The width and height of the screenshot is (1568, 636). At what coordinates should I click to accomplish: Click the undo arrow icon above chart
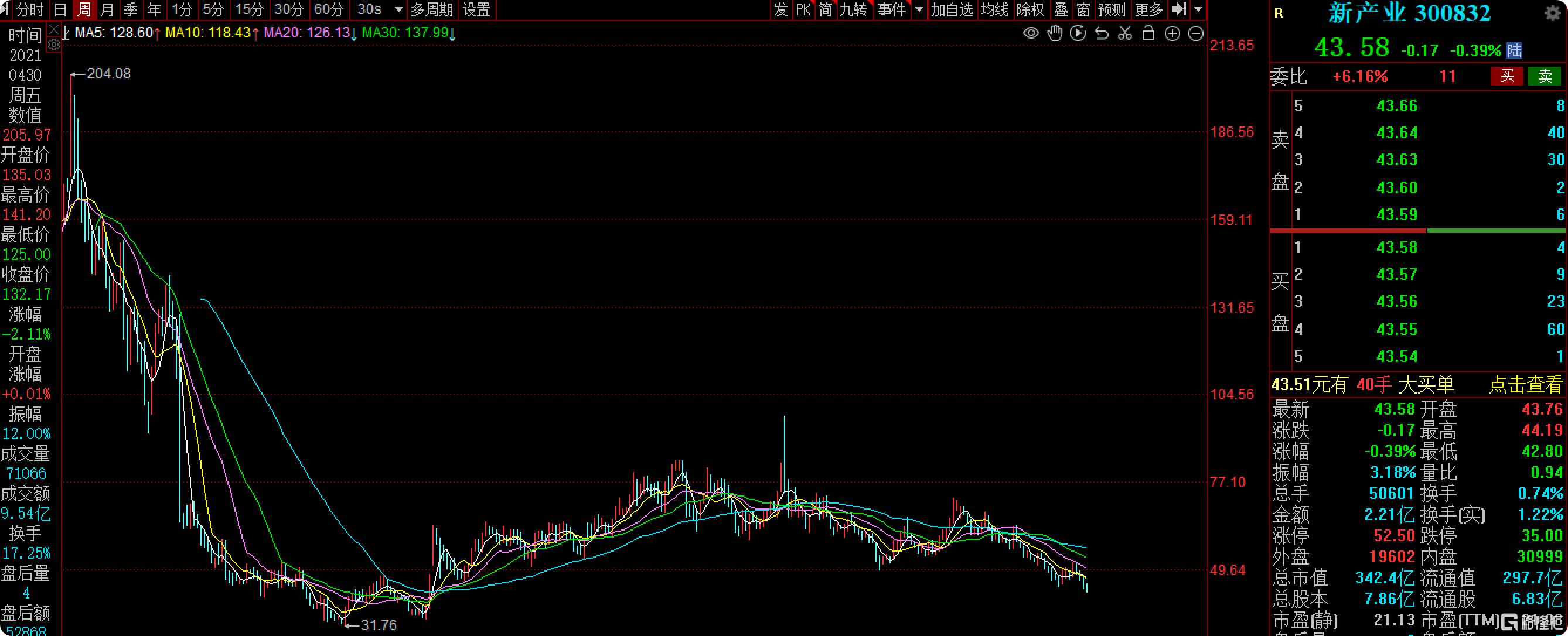[1101, 33]
